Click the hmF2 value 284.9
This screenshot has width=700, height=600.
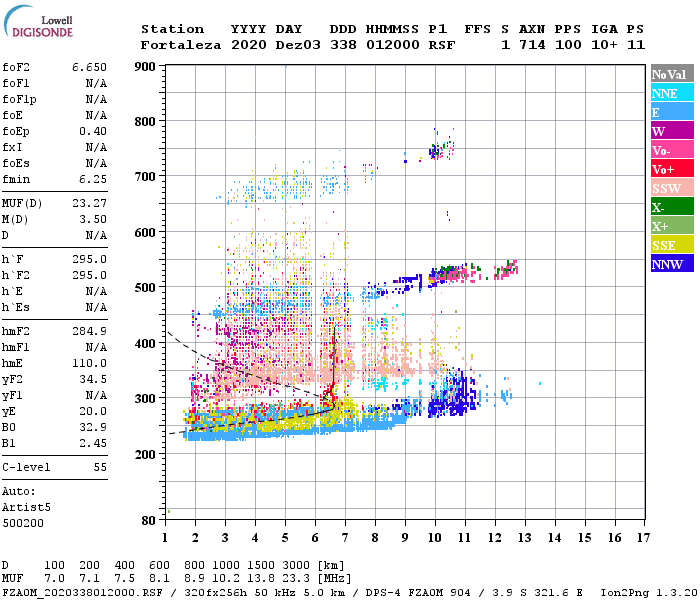pyautogui.click(x=89, y=331)
